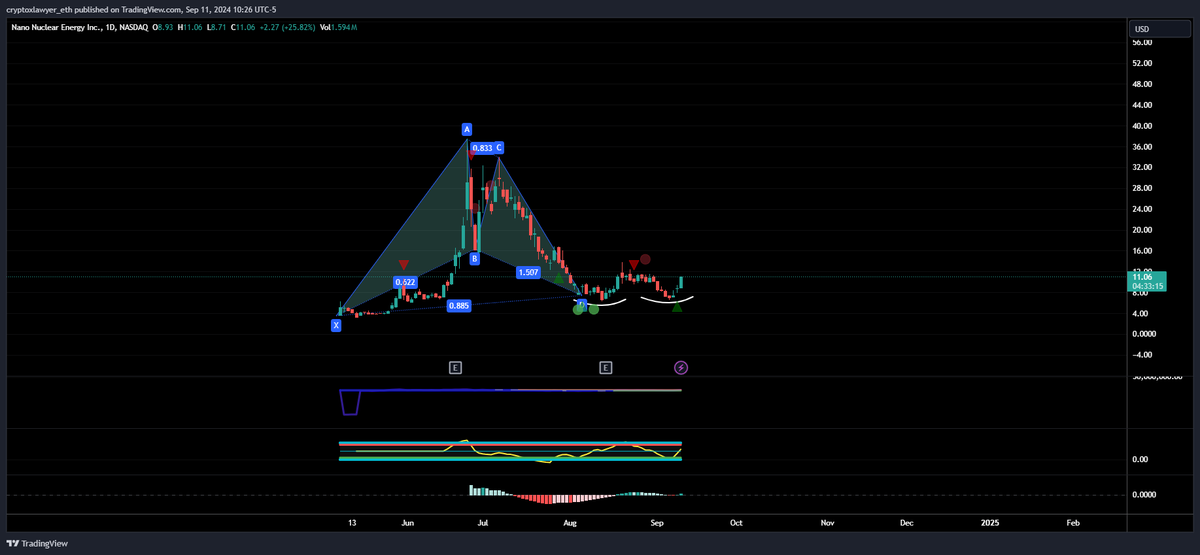Click the Jun date axis label

coord(407,522)
